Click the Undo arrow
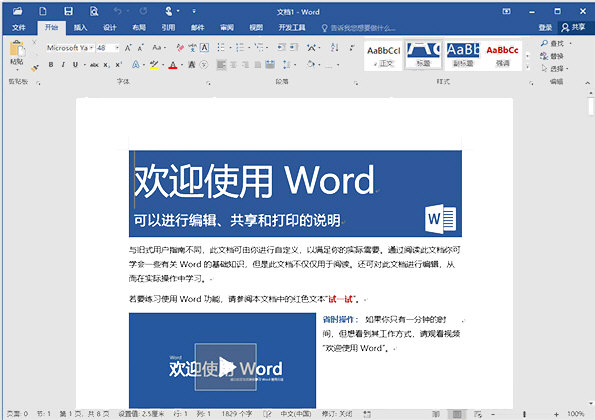 click(117, 11)
